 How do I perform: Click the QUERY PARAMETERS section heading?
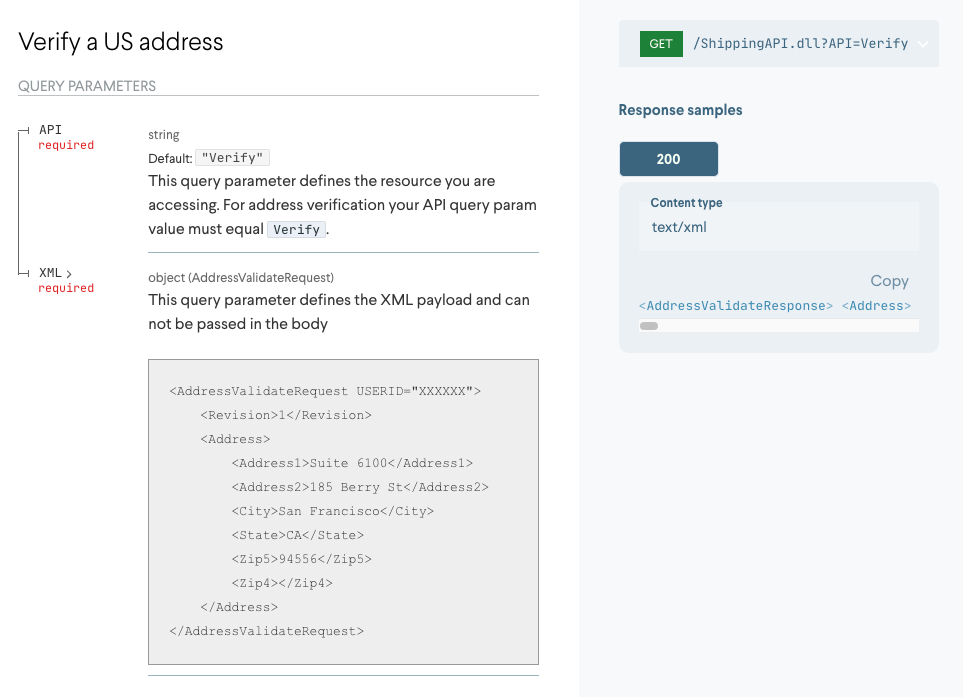(x=86, y=86)
